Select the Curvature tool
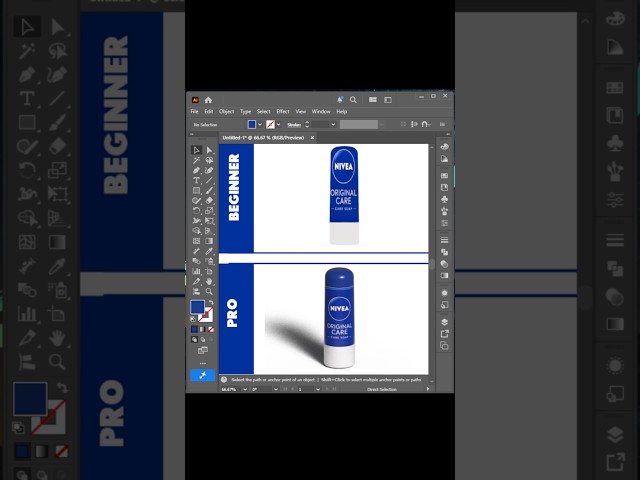Image resolution: width=640 pixels, height=480 pixels. click(x=209, y=170)
